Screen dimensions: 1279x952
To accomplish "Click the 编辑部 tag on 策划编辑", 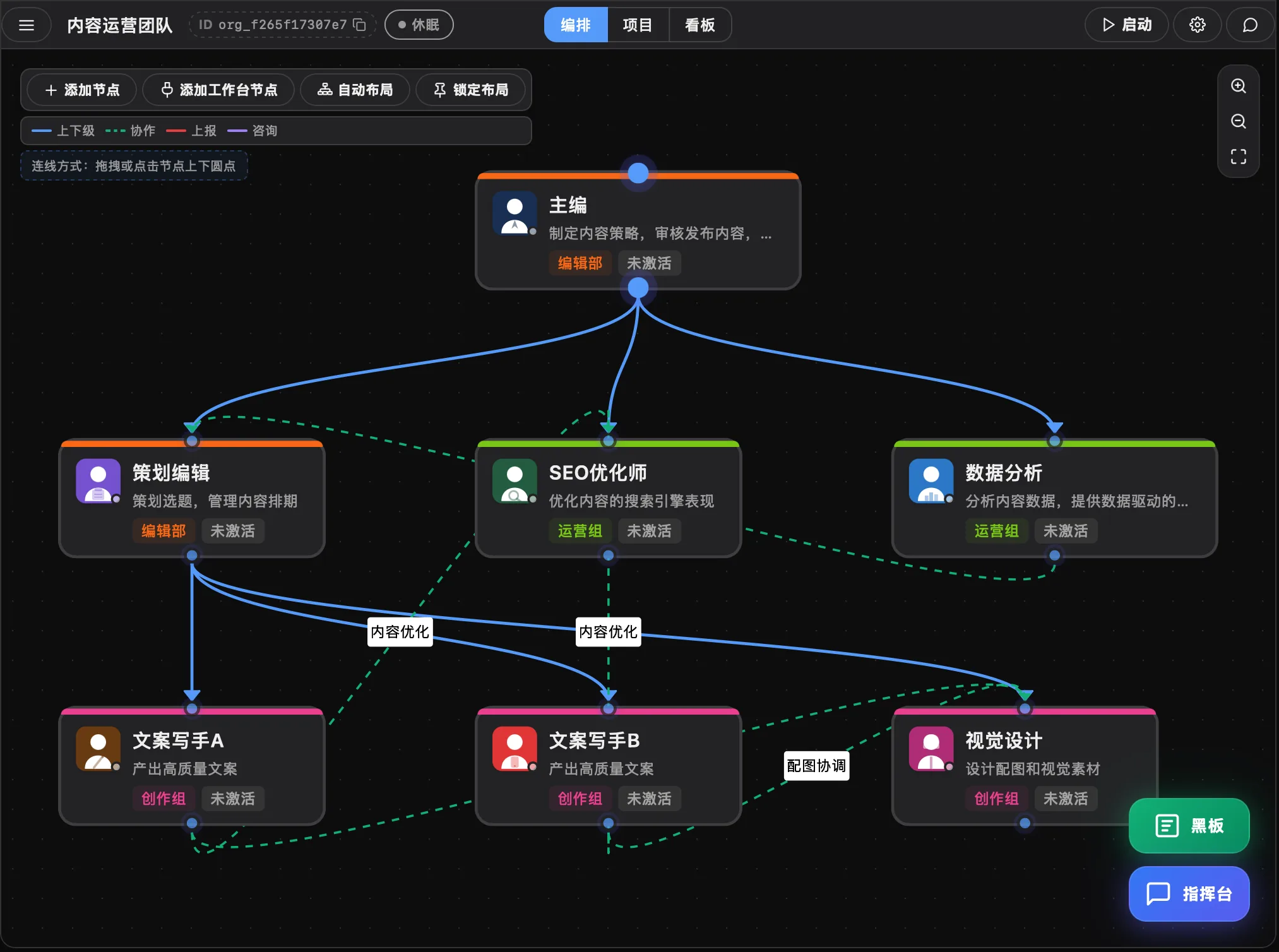I will tap(164, 531).
